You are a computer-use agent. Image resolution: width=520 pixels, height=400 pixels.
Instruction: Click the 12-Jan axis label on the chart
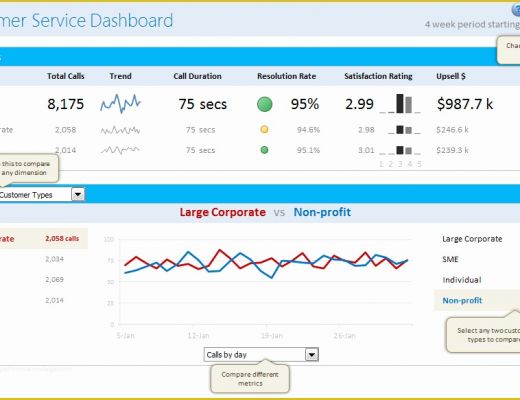pos(198,335)
